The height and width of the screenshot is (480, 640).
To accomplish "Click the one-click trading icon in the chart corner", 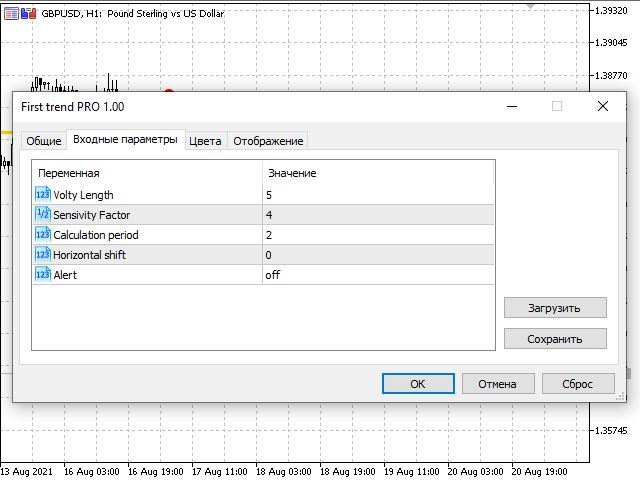I will click(x=29, y=13).
